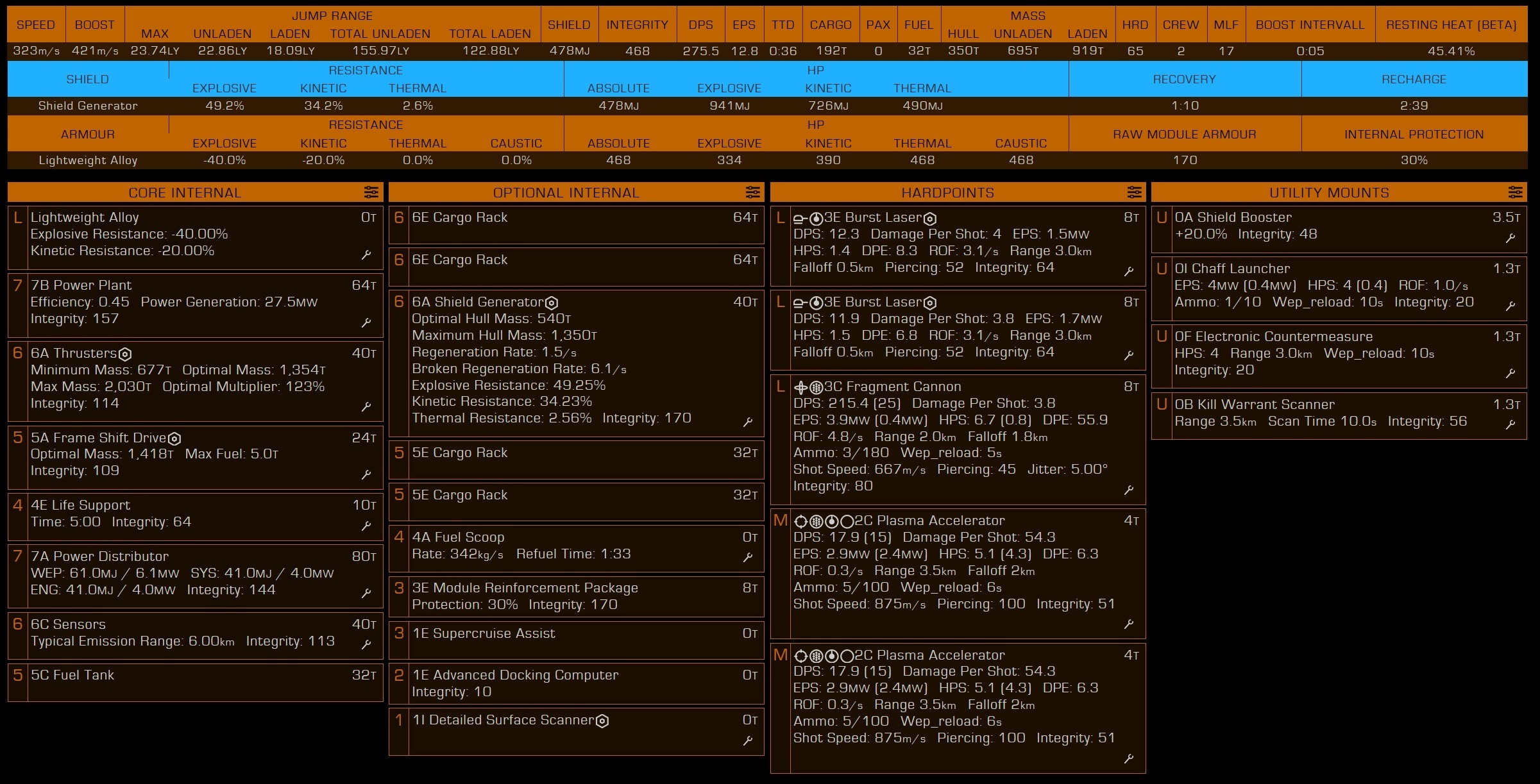Click the JUMP RANGE column header
The width and height of the screenshot is (1540, 784).
[x=332, y=15]
